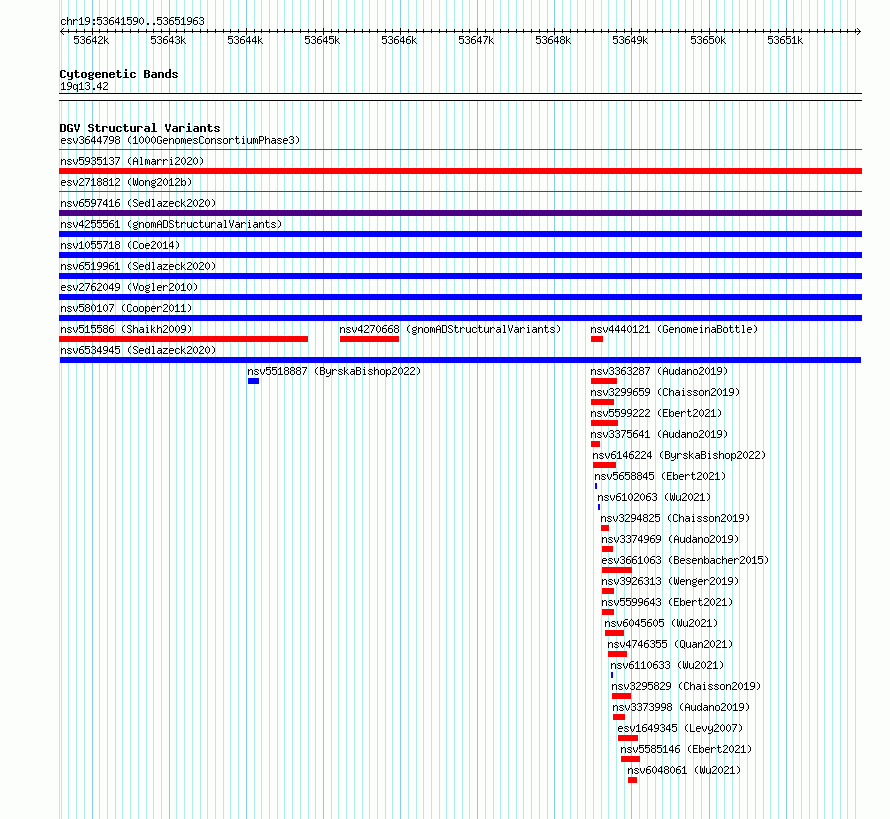Click the Cytogenetic Bands track title
The width and height of the screenshot is (890, 819).
coord(119,74)
